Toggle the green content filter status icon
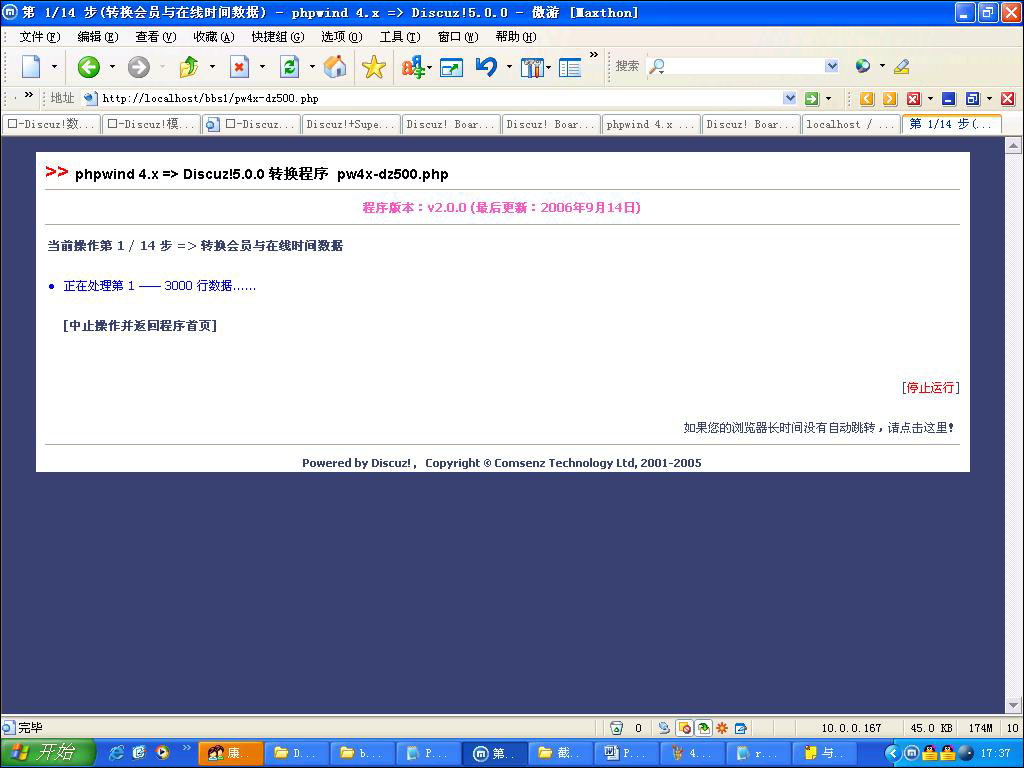Viewport: 1024px width, 768px height. click(x=703, y=728)
